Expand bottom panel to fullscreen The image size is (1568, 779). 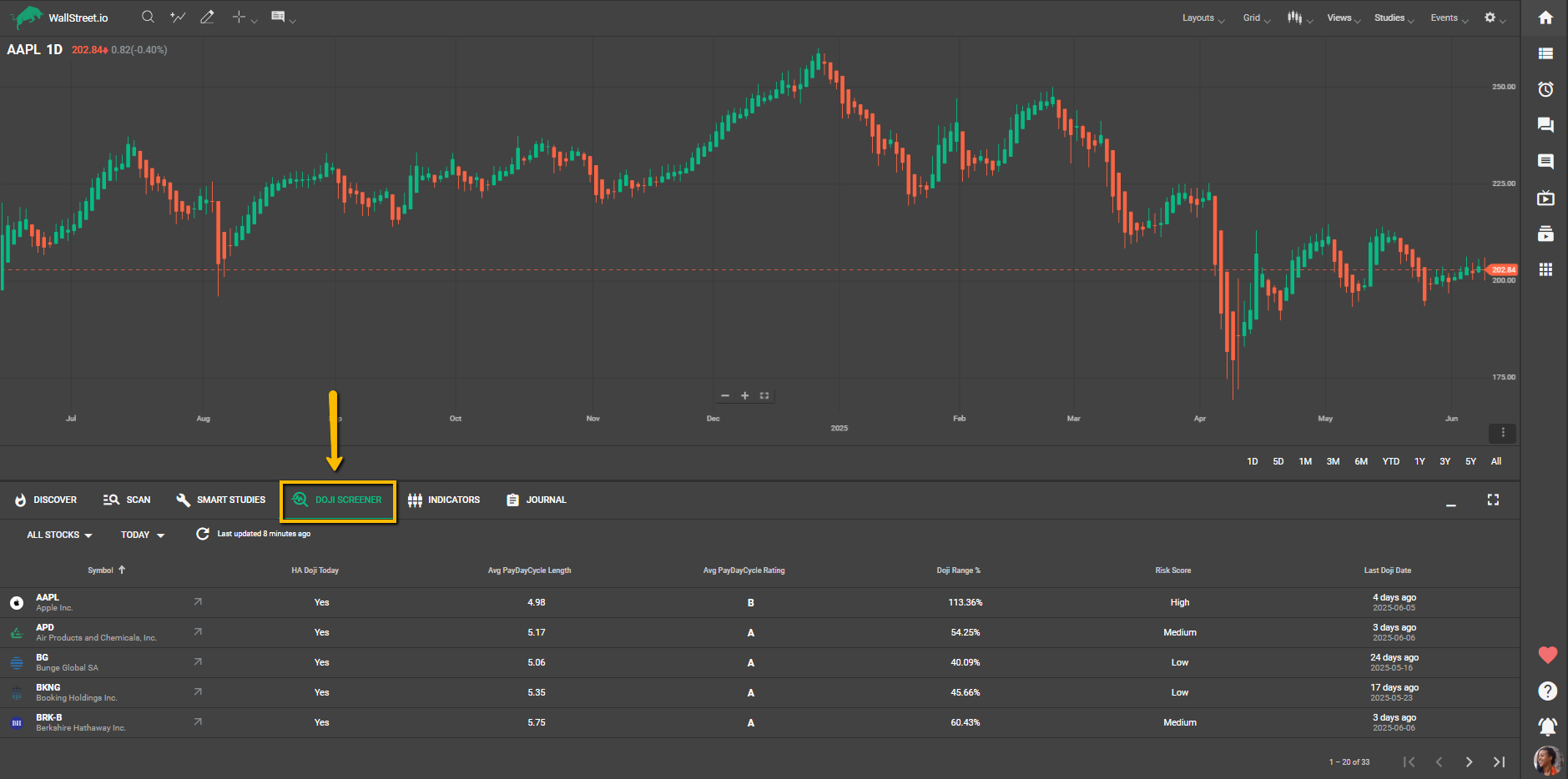click(x=1493, y=500)
